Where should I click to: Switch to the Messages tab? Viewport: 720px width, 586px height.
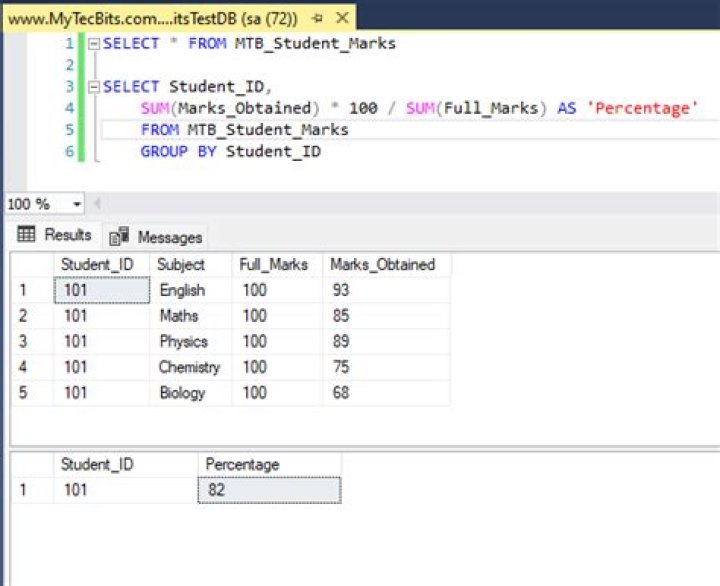click(156, 237)
